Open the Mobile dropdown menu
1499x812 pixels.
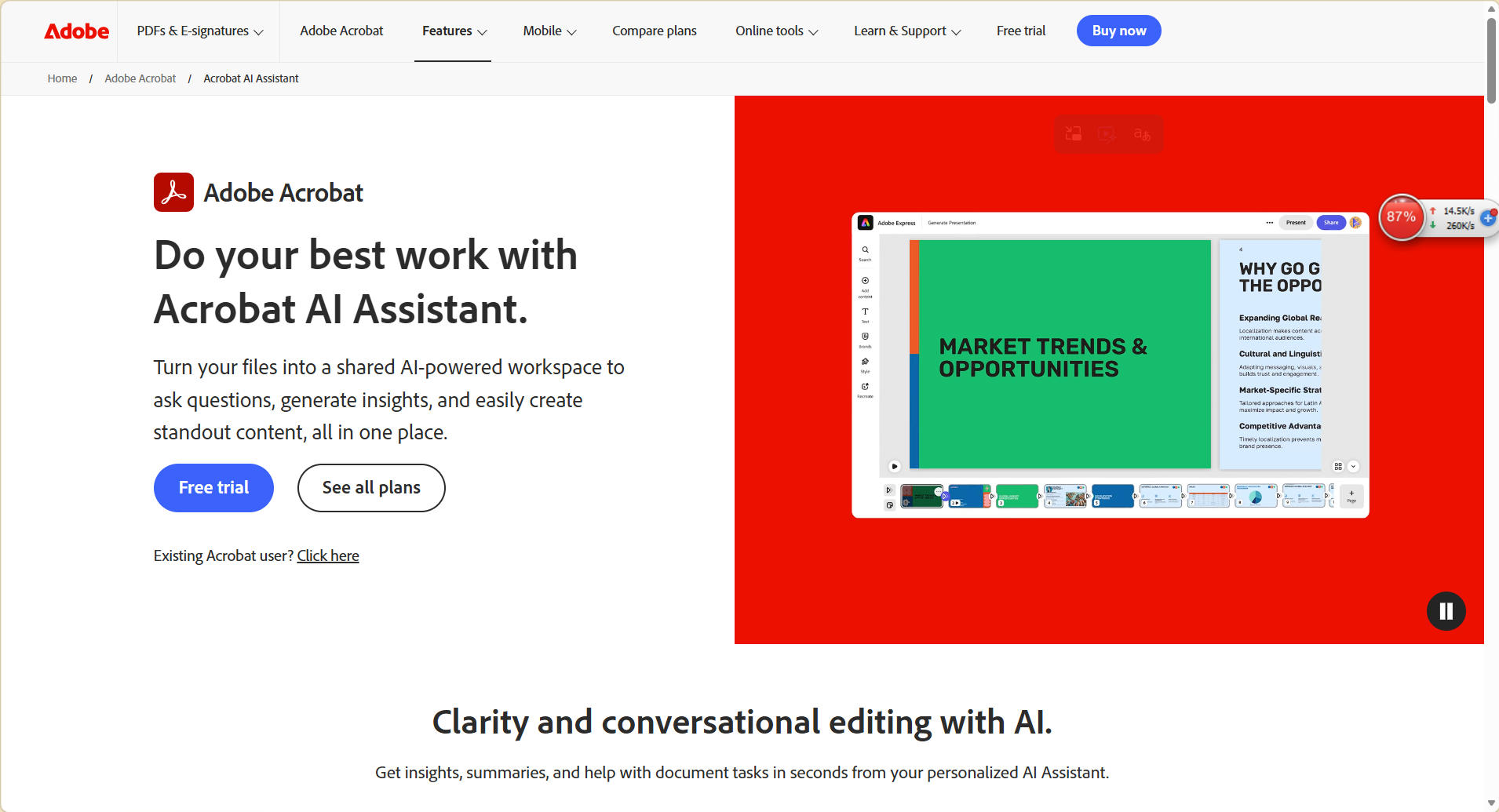click(x=549, y=31)
